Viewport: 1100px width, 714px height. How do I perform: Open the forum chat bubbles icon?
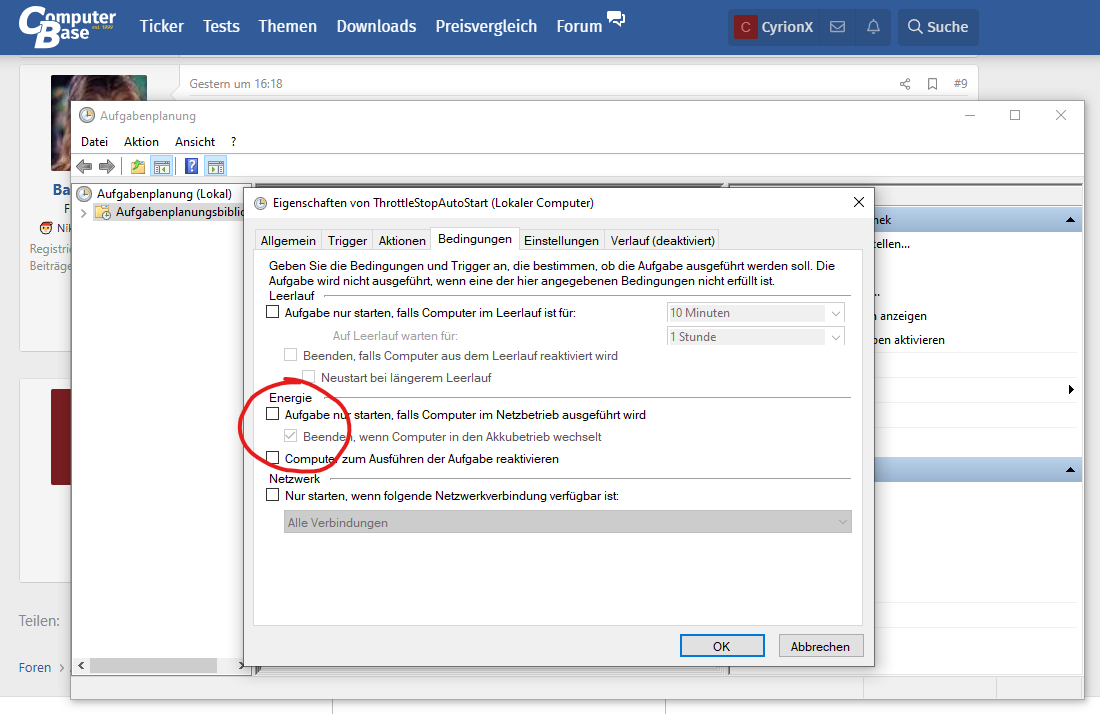pyautogui.click(x=616, y=18)
